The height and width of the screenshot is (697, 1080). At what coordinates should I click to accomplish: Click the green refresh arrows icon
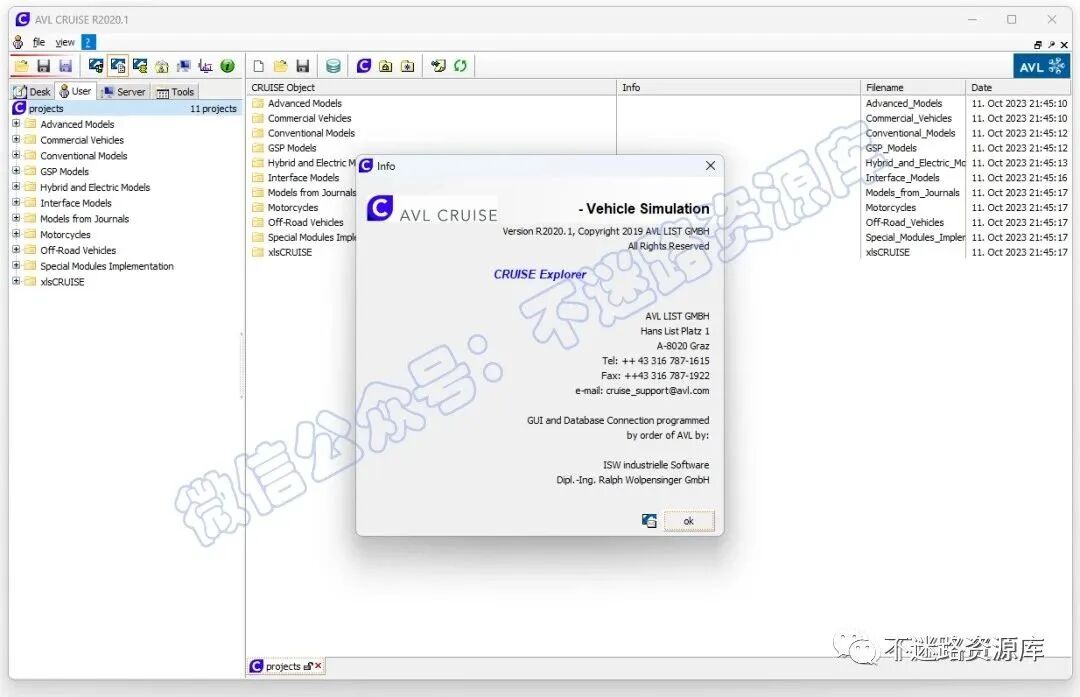coord(460,66)
